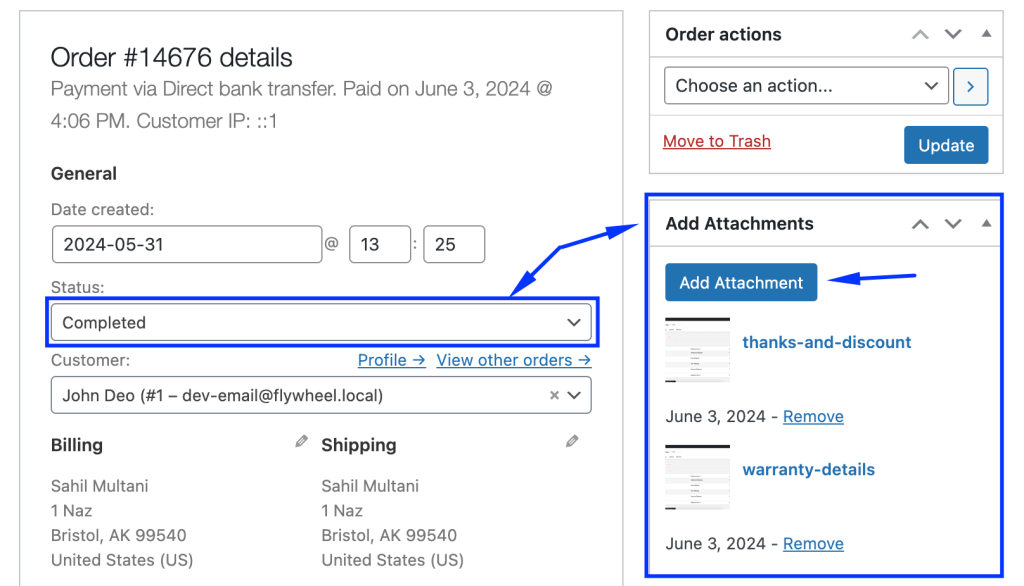Move Order actions panel down
Screen dimensions: 1024x586
(953, 34)
